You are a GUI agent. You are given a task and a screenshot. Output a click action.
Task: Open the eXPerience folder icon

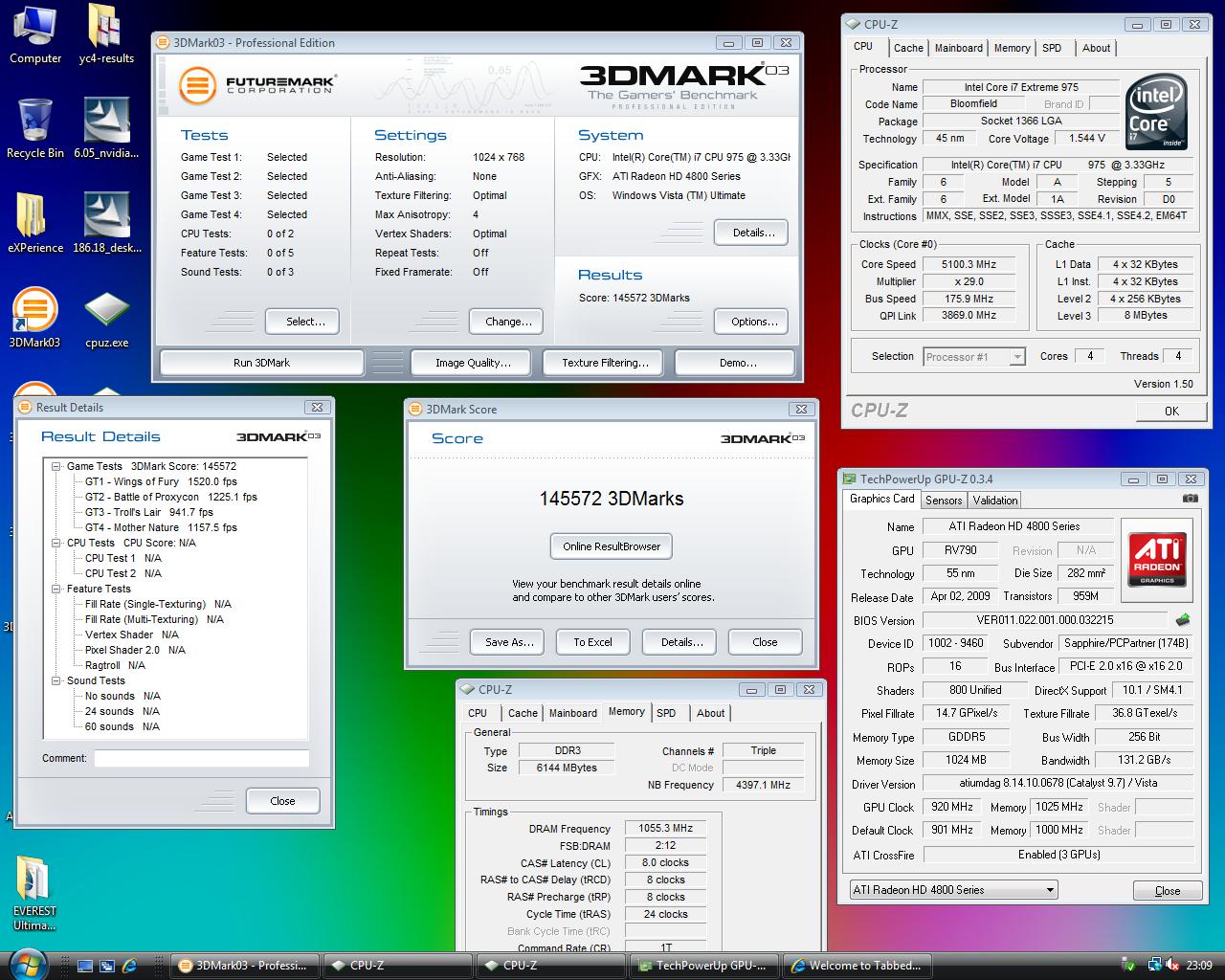pos(35,223)
